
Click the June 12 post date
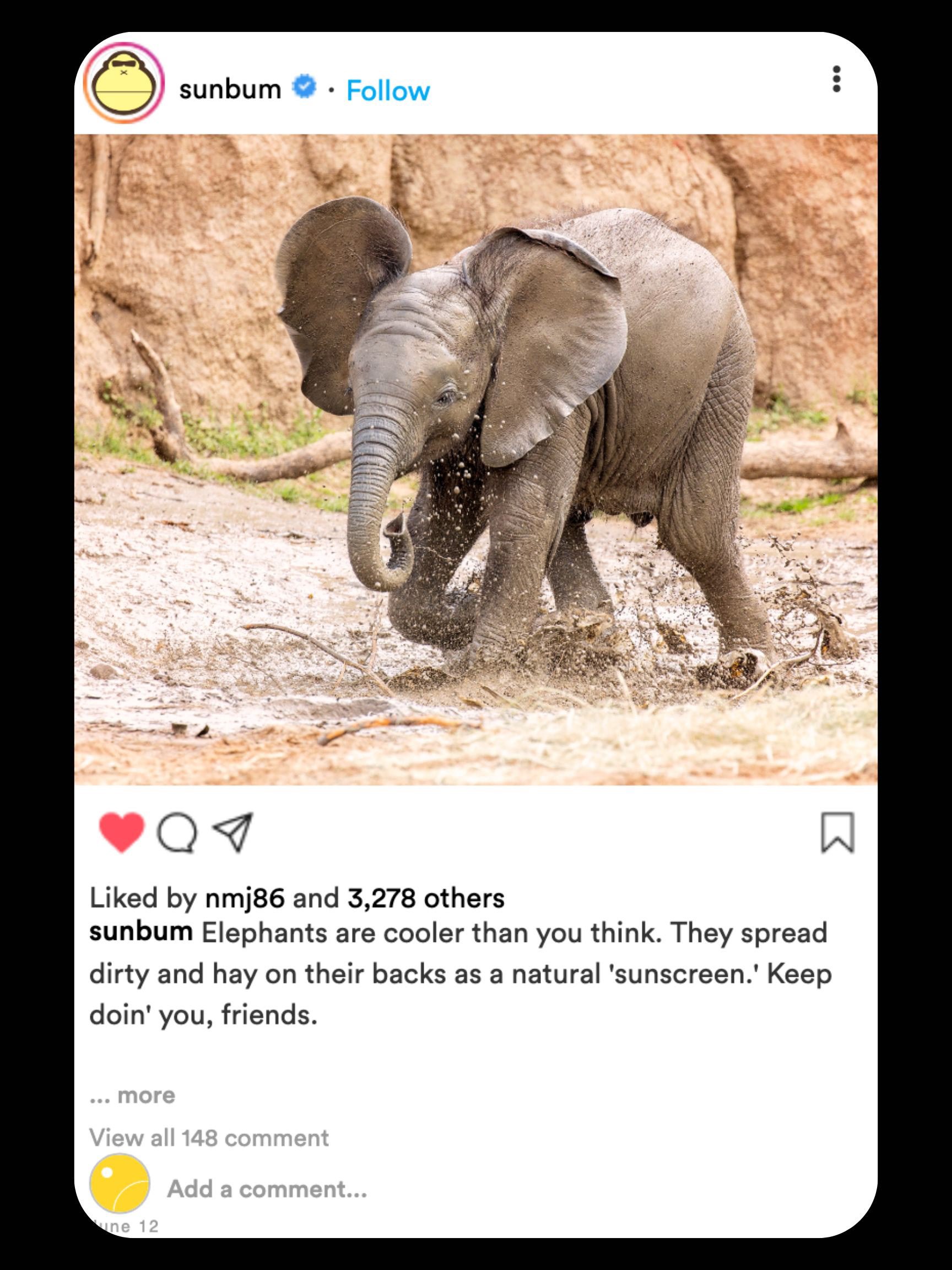tap(125, 1226)
